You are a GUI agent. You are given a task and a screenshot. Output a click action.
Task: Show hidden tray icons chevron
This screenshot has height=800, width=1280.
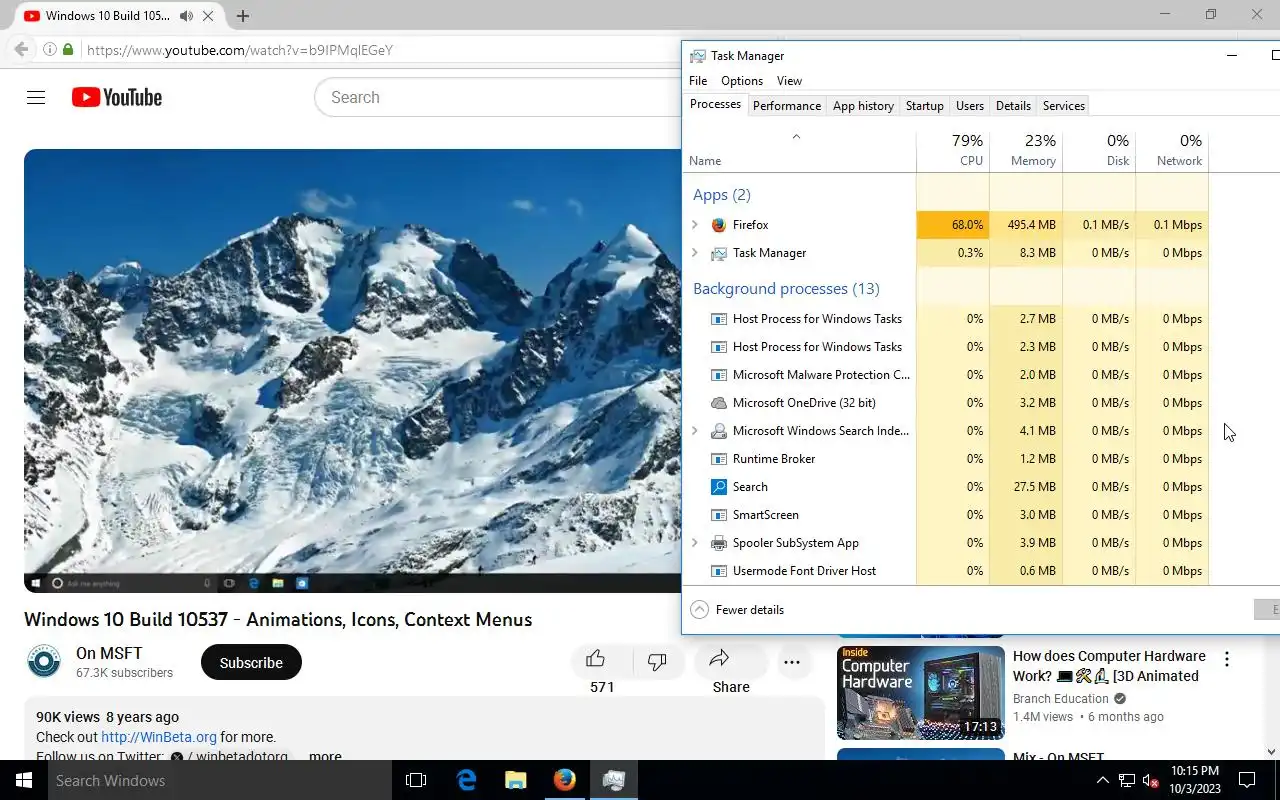tap(1103, 781)
